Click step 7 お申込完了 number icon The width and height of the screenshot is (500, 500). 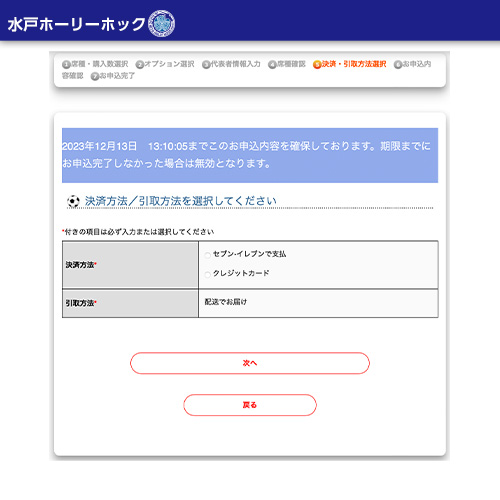pos(95,76)
